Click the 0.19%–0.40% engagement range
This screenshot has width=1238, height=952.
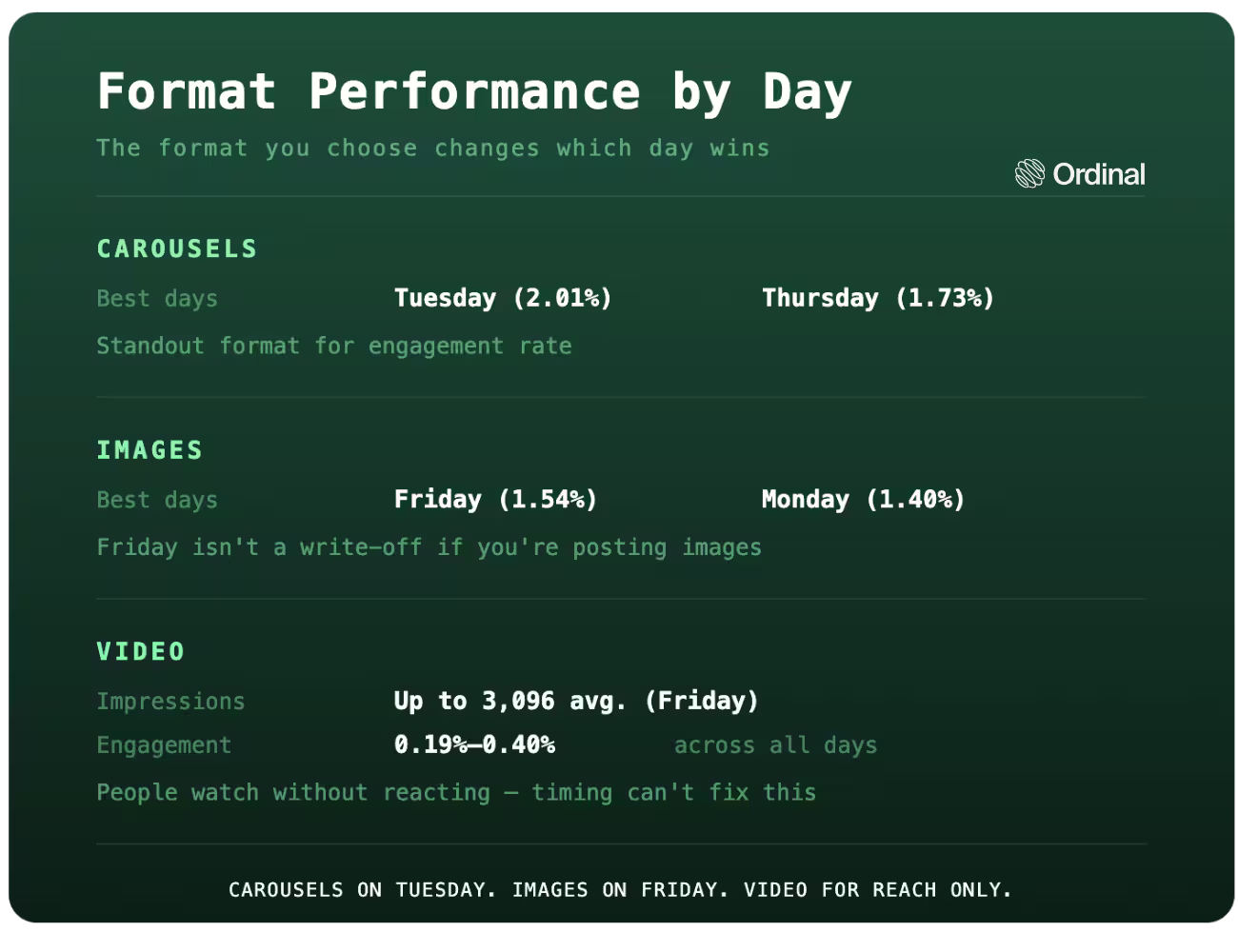474,744
